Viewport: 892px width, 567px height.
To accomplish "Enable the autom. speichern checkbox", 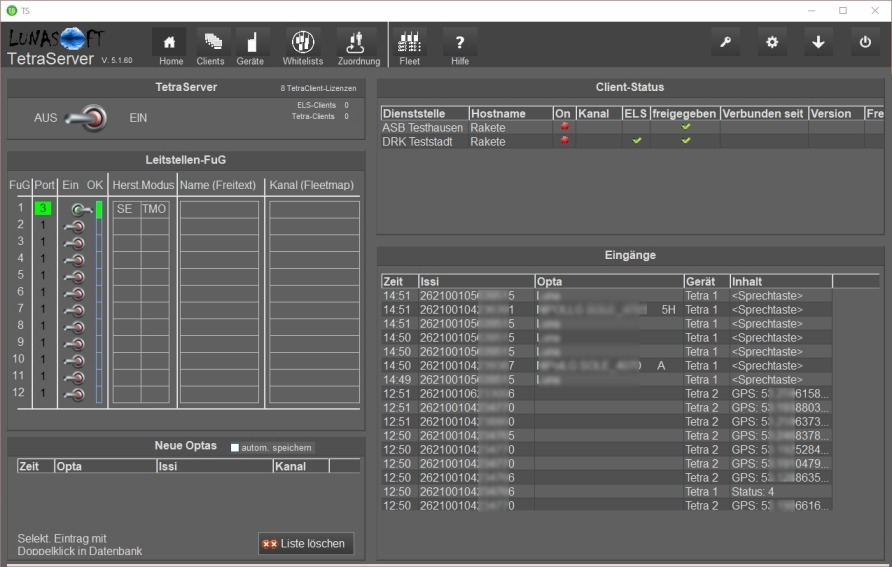I will pos(235,448).
